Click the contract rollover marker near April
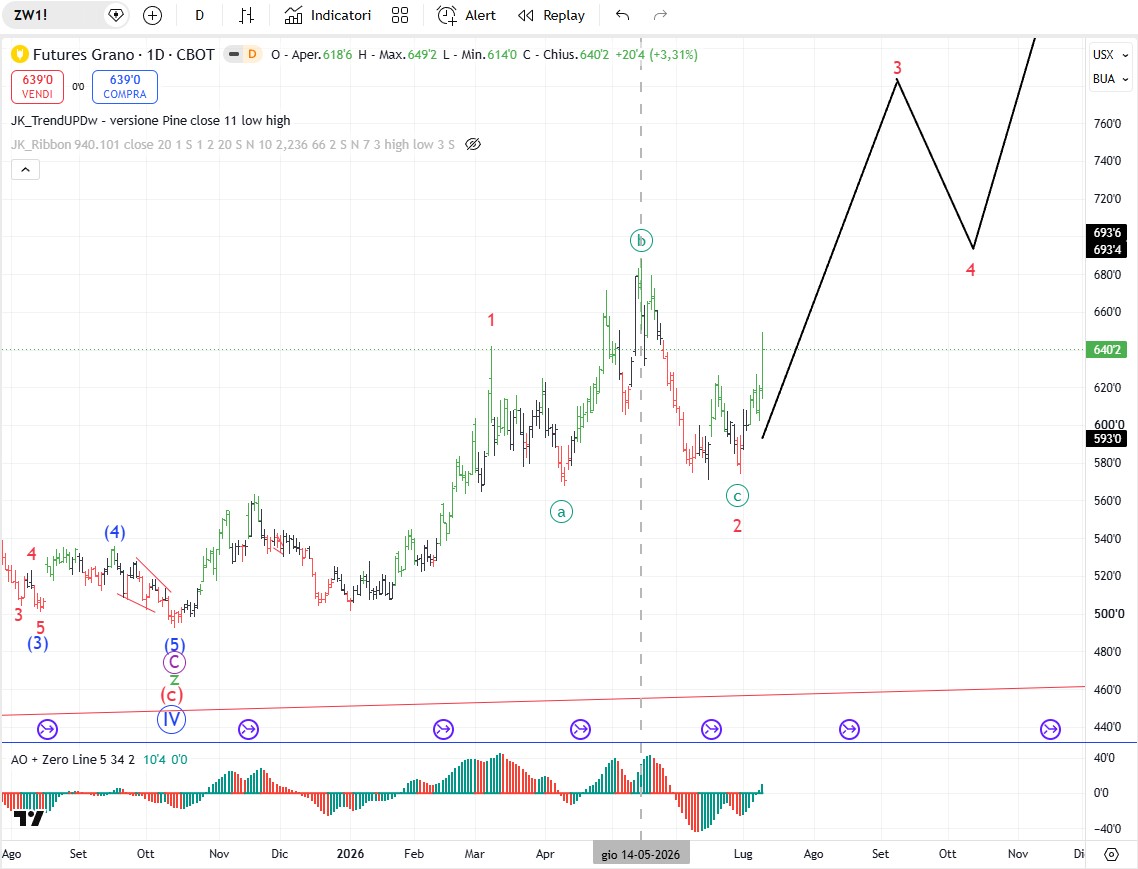 580,730
